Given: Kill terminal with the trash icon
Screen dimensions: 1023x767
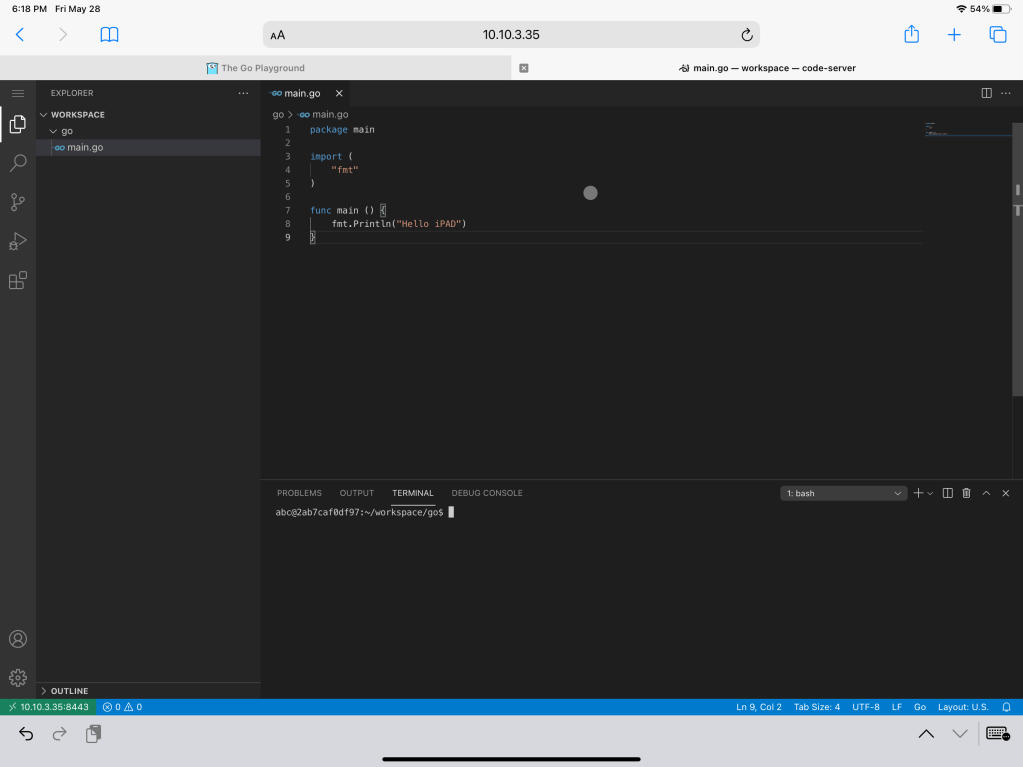Looking at the screenshot, I should click(966, 493).
